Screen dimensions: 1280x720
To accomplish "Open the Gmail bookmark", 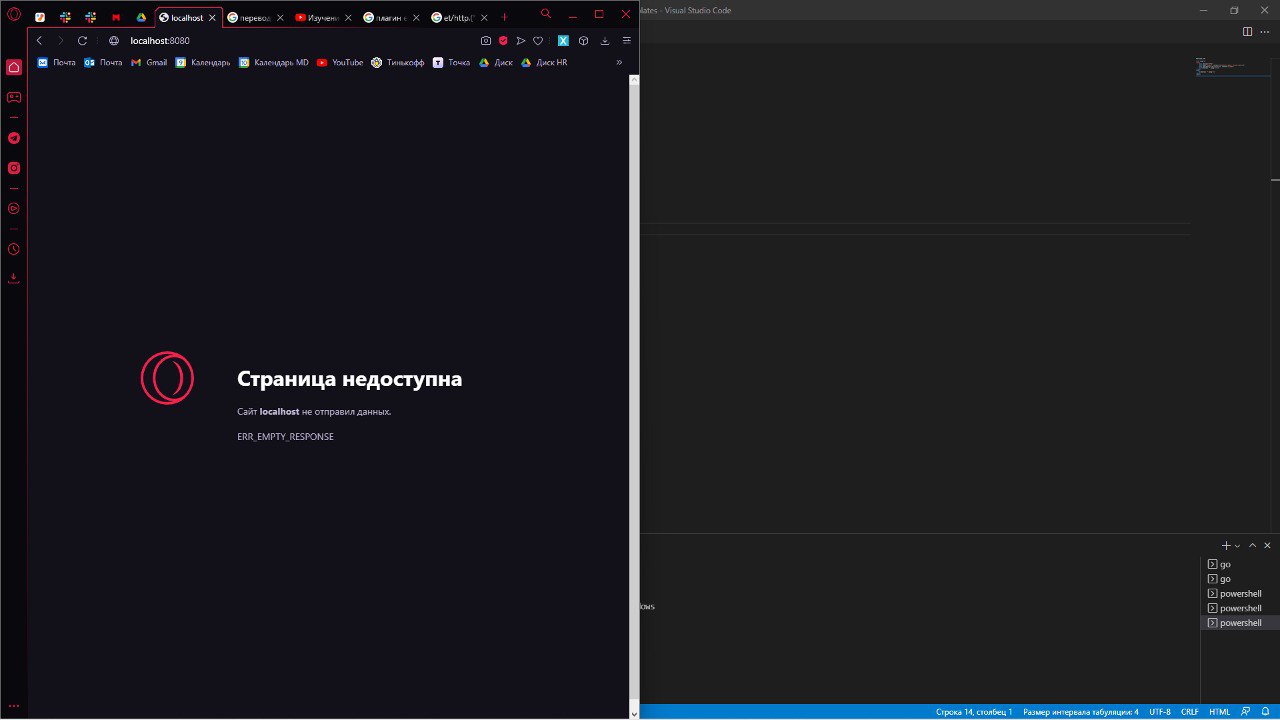I will tap(149, 62).
